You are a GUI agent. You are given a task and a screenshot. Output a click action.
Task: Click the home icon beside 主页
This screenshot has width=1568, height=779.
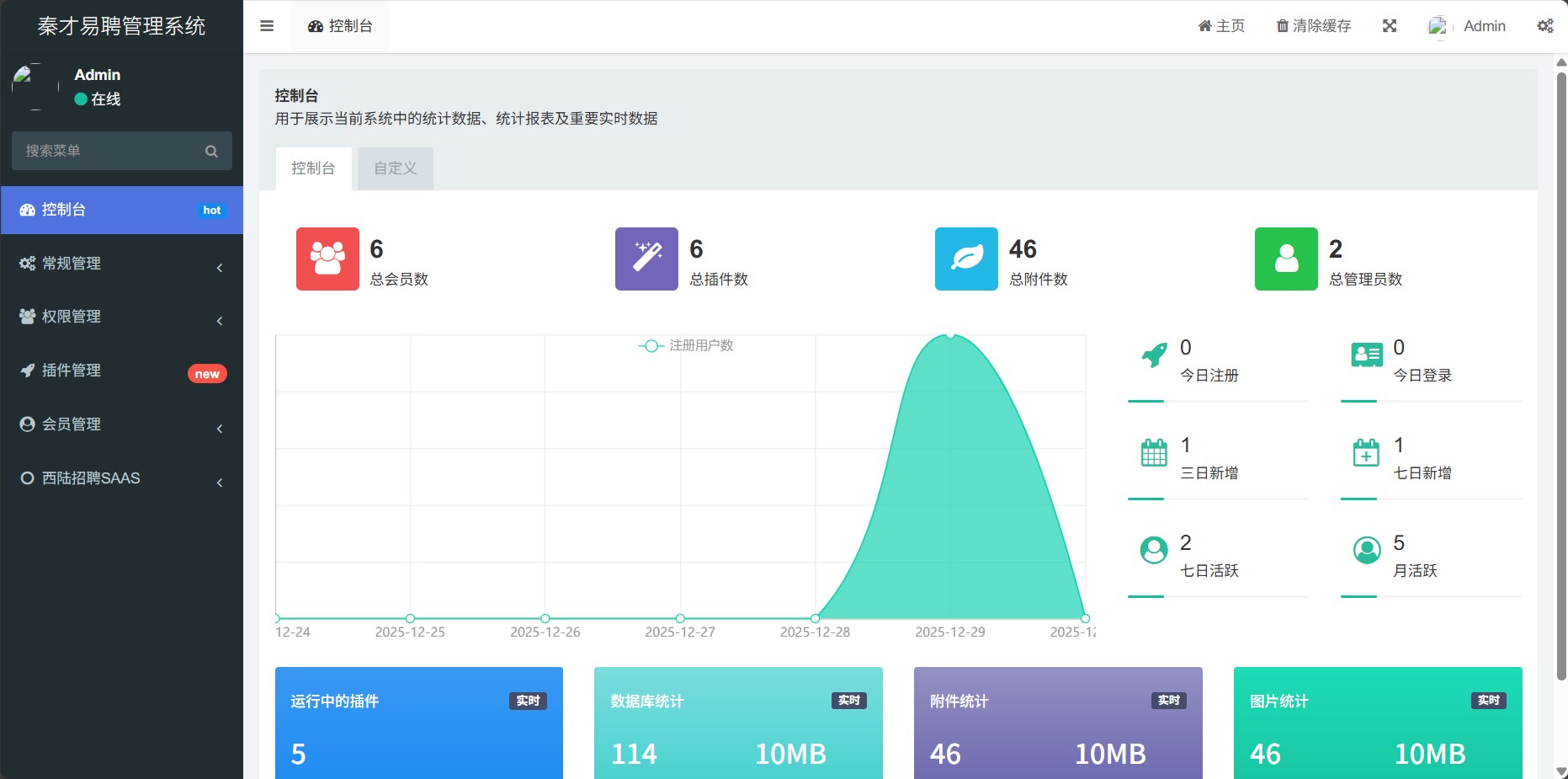click(1205, 26)
